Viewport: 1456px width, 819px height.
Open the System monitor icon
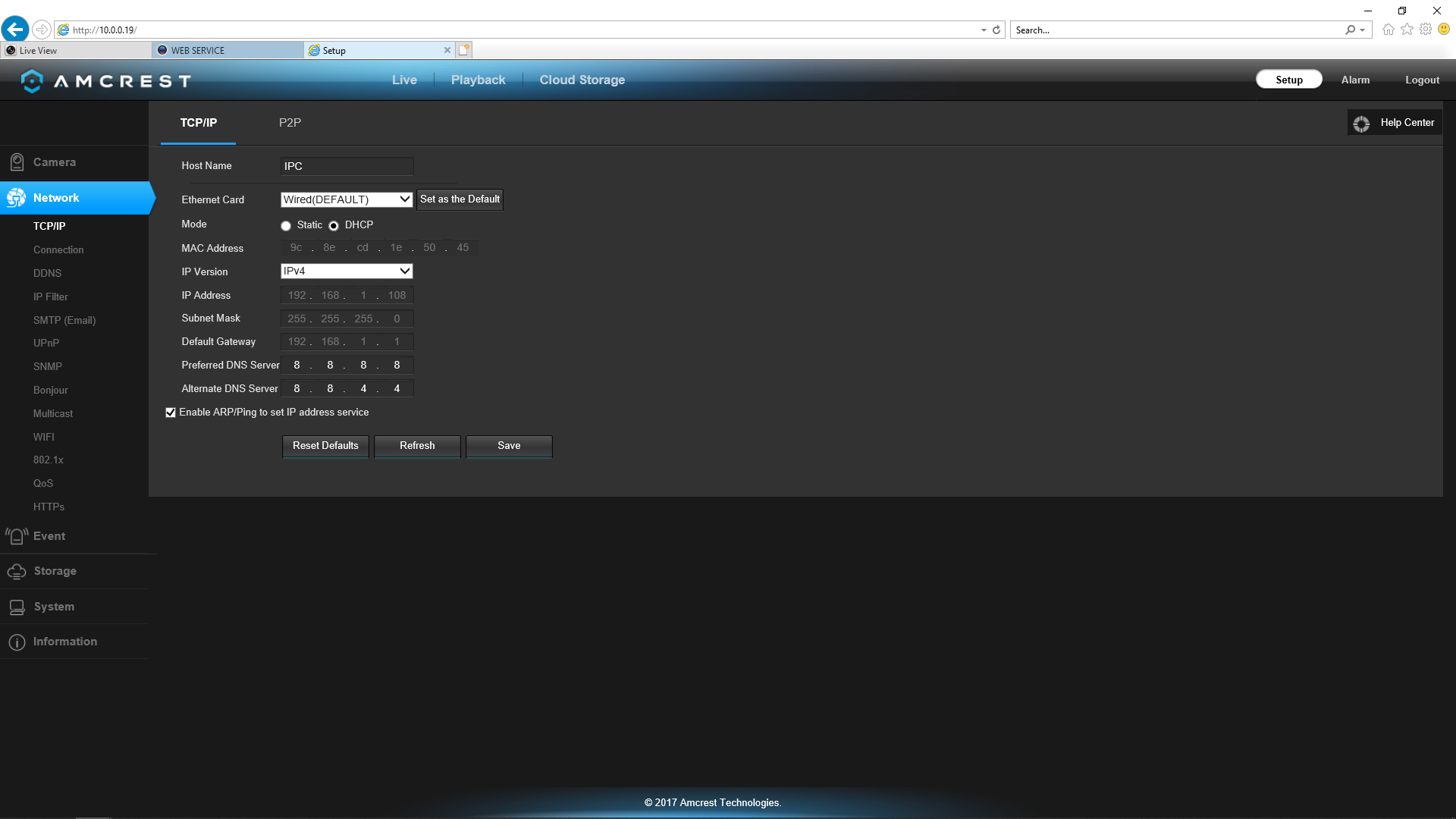pyautogui.click(x=17, y=607)
